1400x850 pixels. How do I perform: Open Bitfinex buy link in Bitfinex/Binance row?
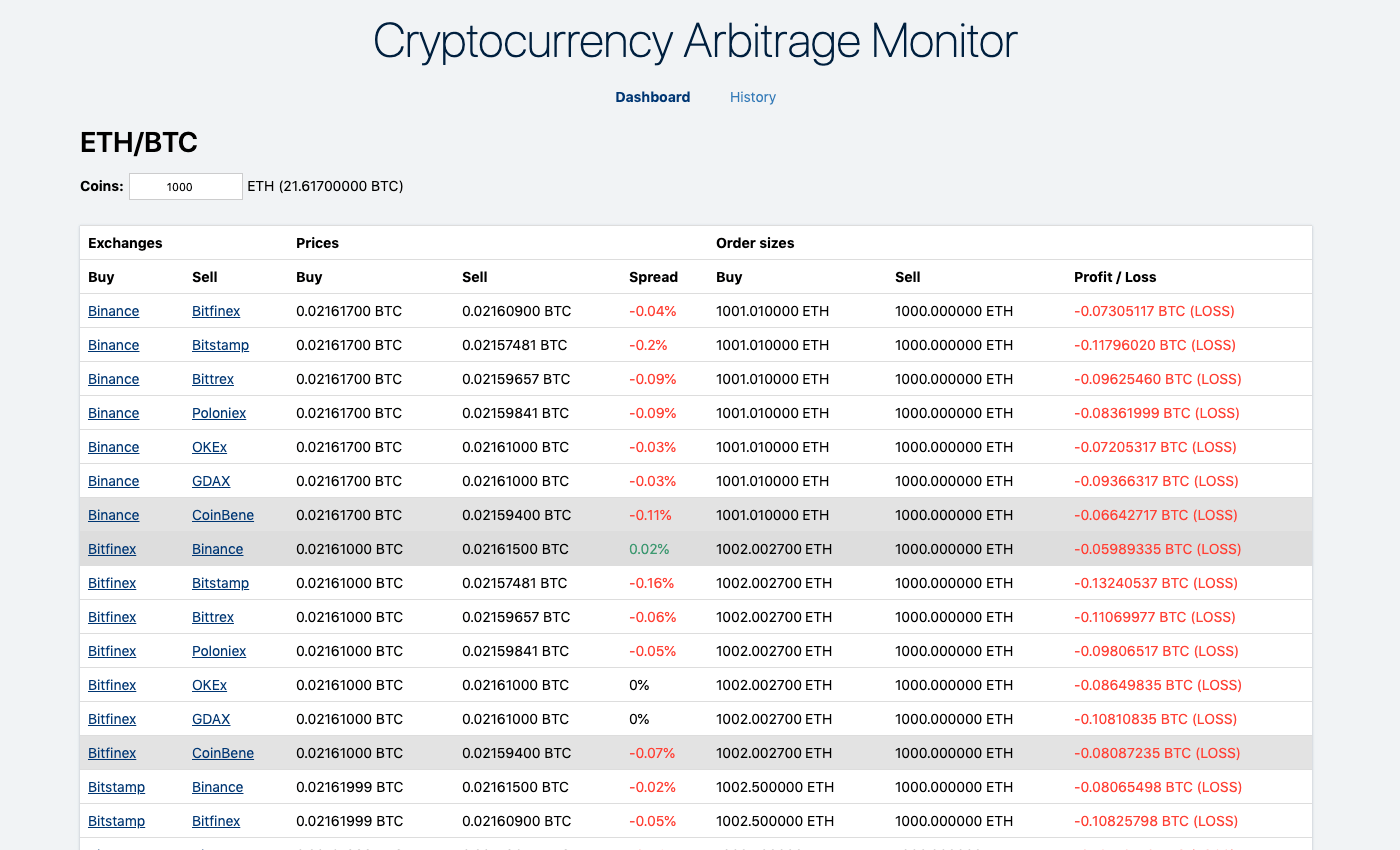tap(112, 549)
